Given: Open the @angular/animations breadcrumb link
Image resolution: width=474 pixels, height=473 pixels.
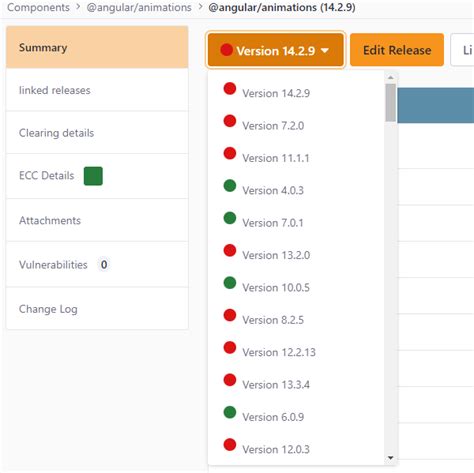Looking at the screenshot, I should pyautogui.click(x=139, y=7).
